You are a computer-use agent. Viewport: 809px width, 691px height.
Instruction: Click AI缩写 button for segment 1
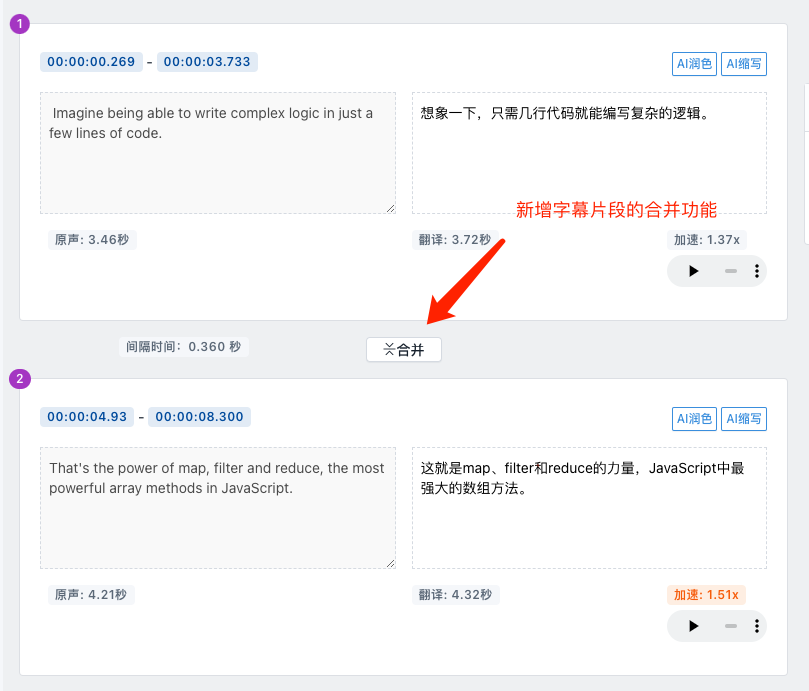point(743,64)
